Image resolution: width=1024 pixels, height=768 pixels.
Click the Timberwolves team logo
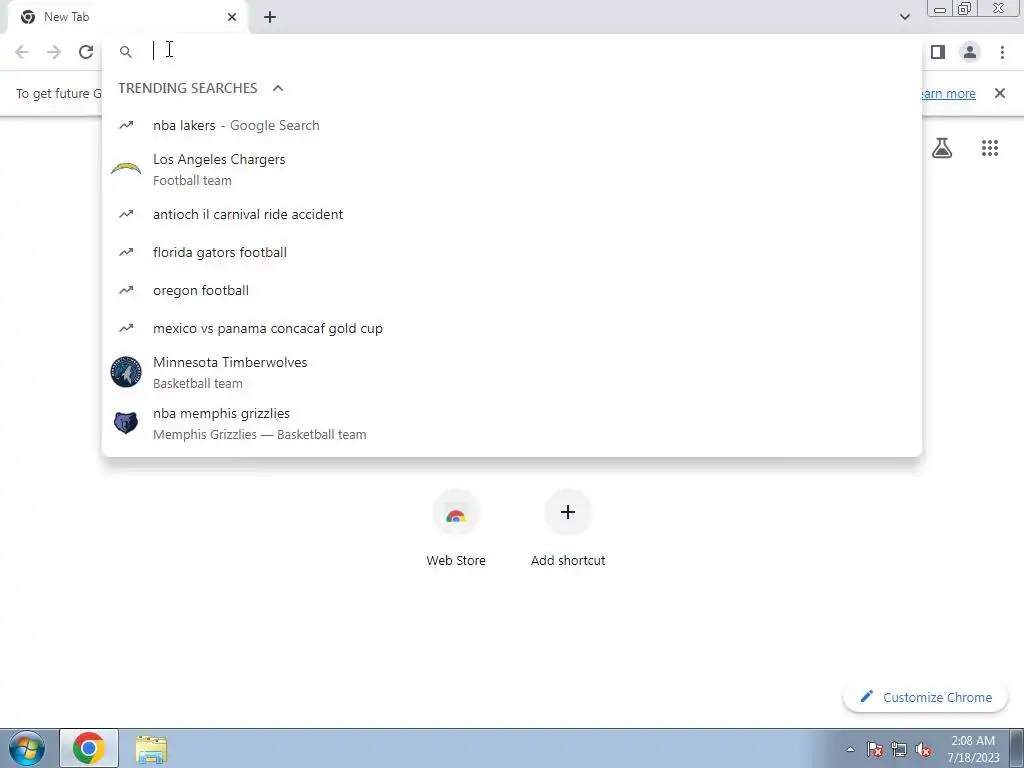(x=126, y=372)
